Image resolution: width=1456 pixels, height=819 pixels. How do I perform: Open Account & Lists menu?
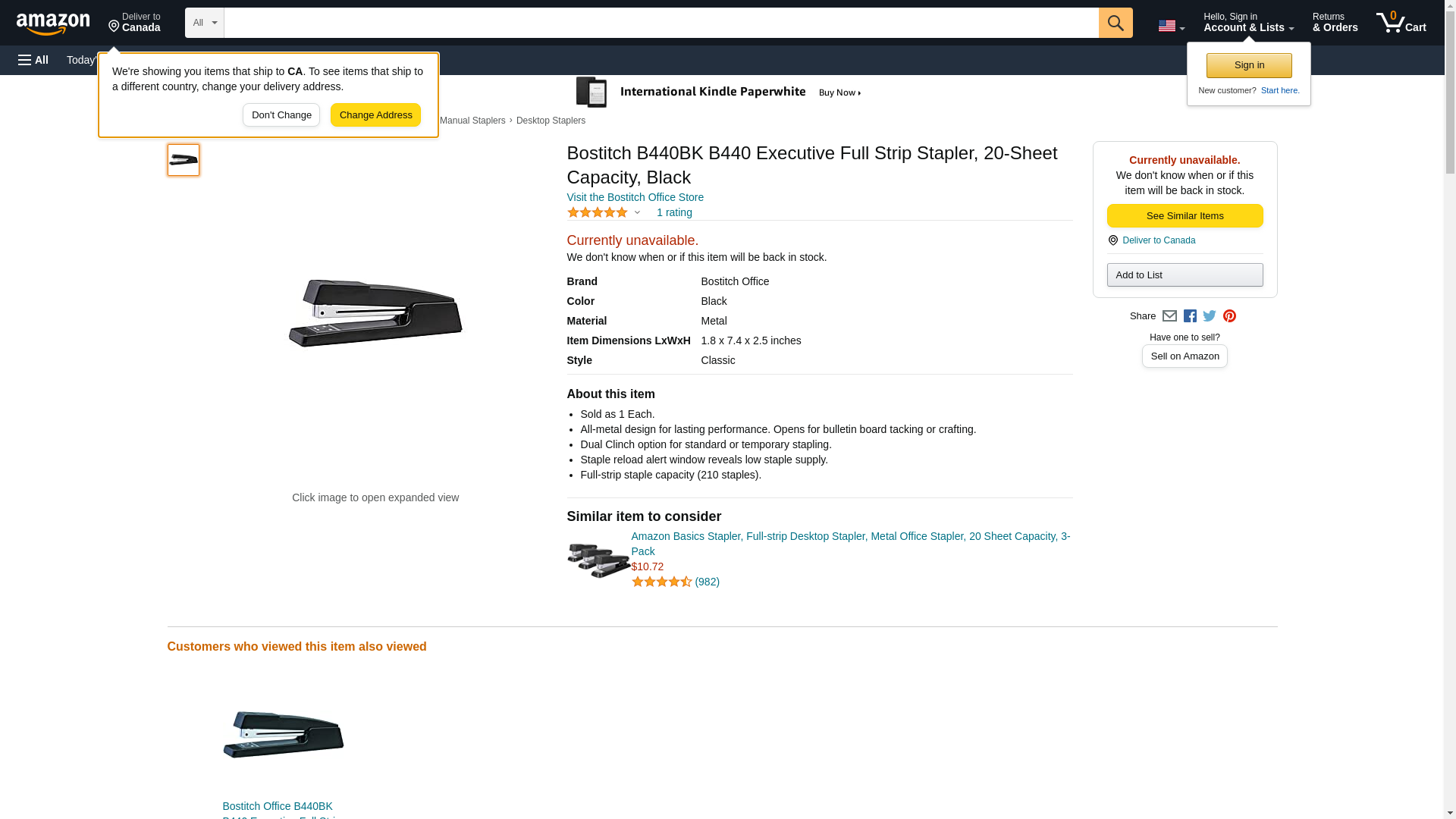[1248, 23]
